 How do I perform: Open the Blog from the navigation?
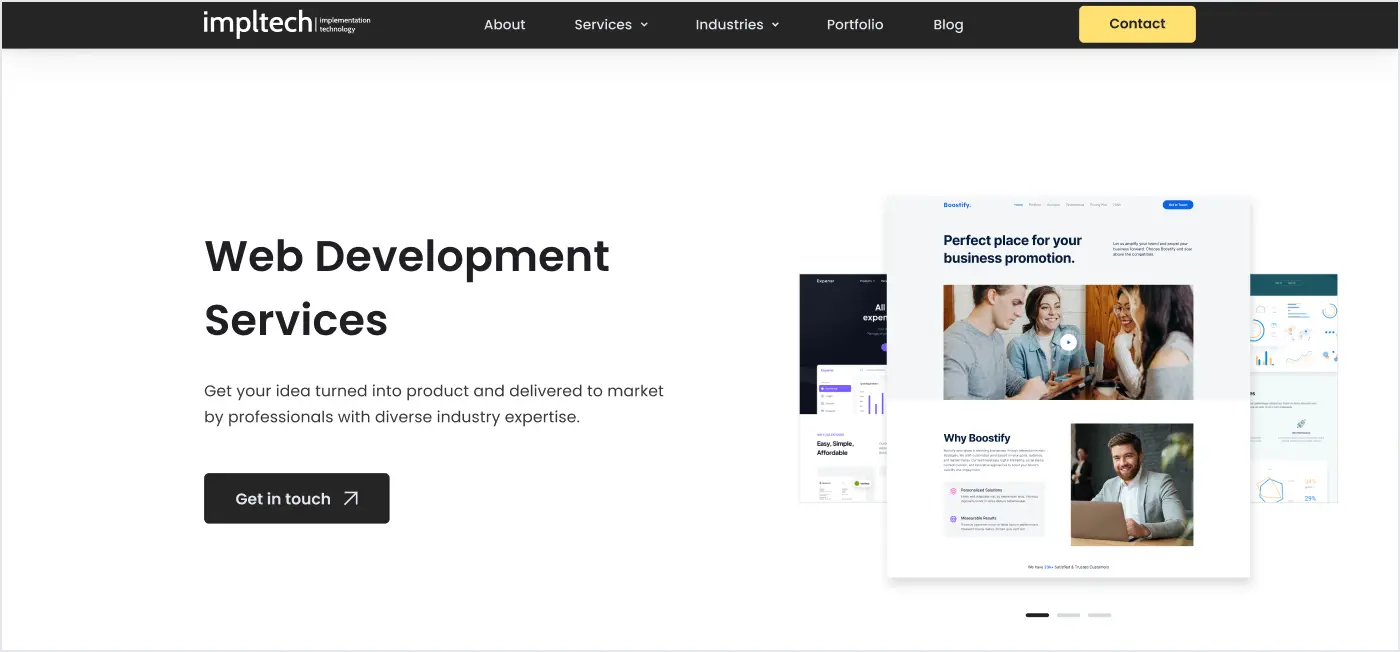(947, 25)
